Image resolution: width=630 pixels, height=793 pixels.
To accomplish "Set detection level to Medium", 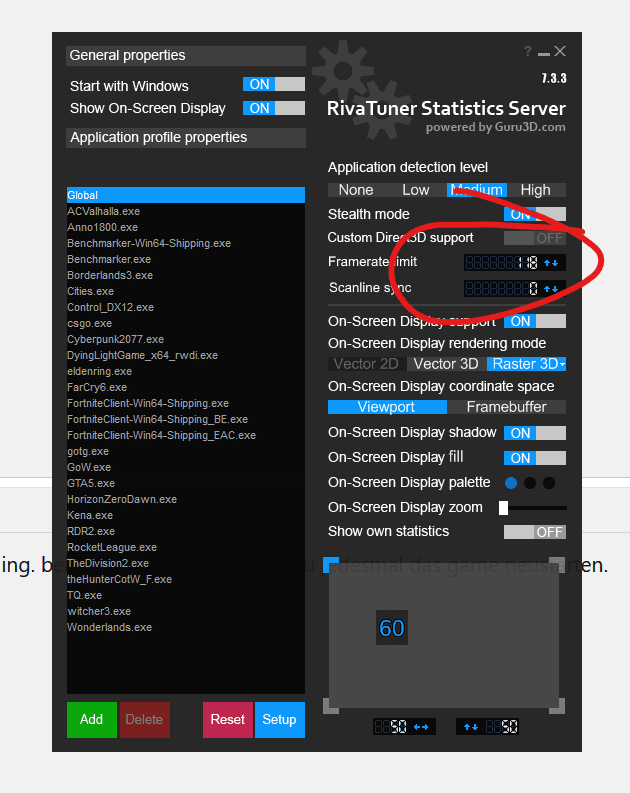I will click(477, 190).
